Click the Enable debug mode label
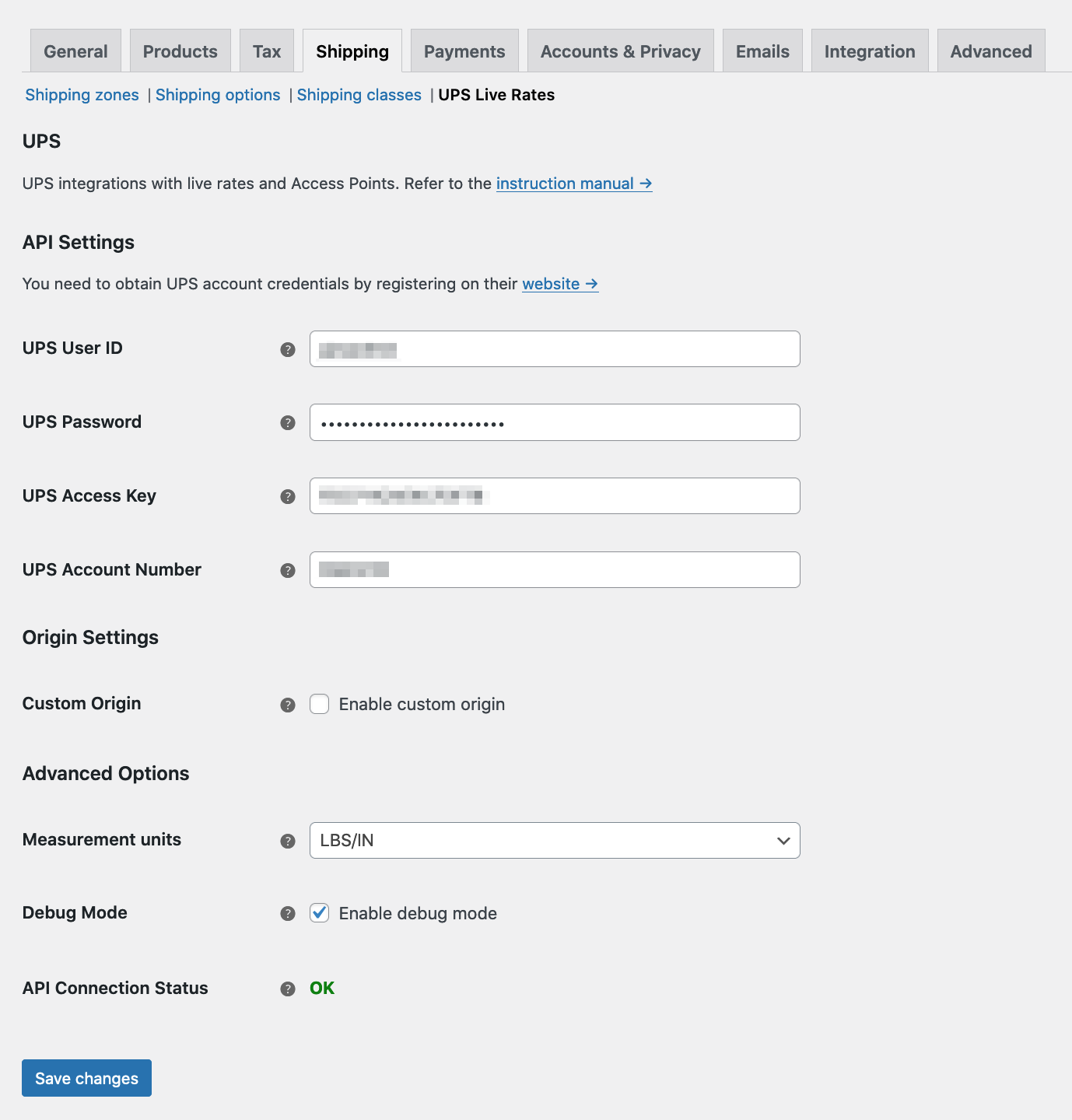The height and width of the screenshot is (1120, 1072). 418,913
